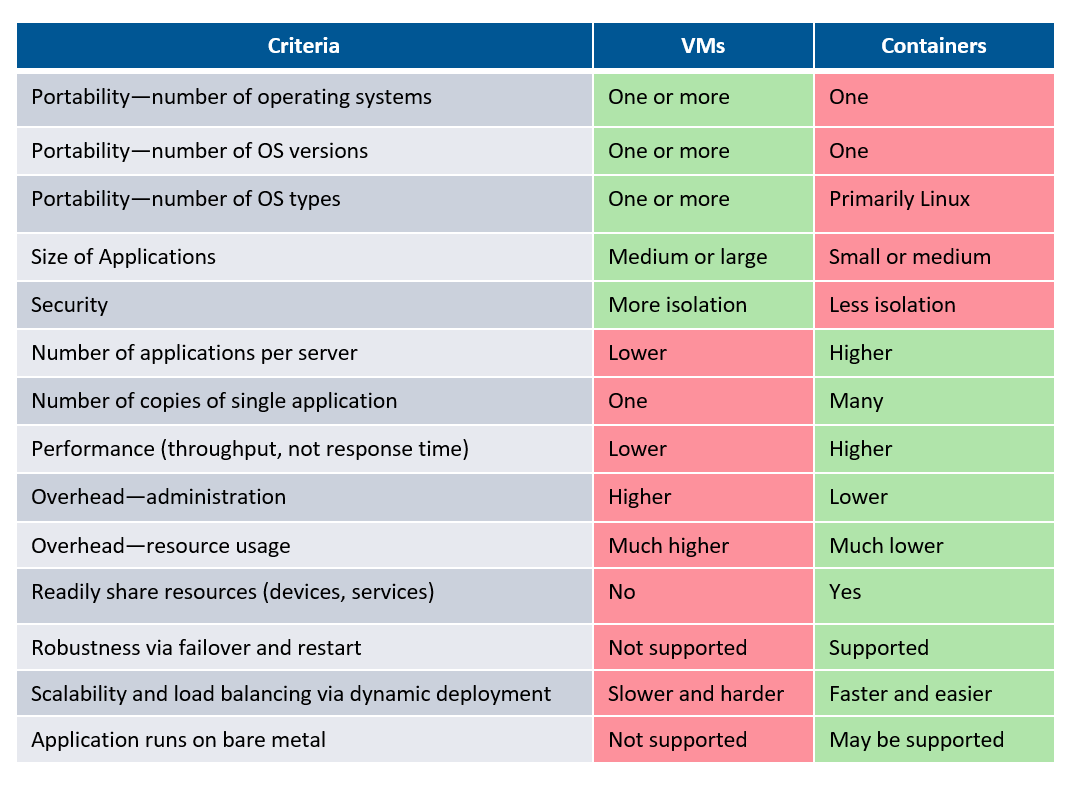Select the 'Faster and easier' cell

click(910, 694)
